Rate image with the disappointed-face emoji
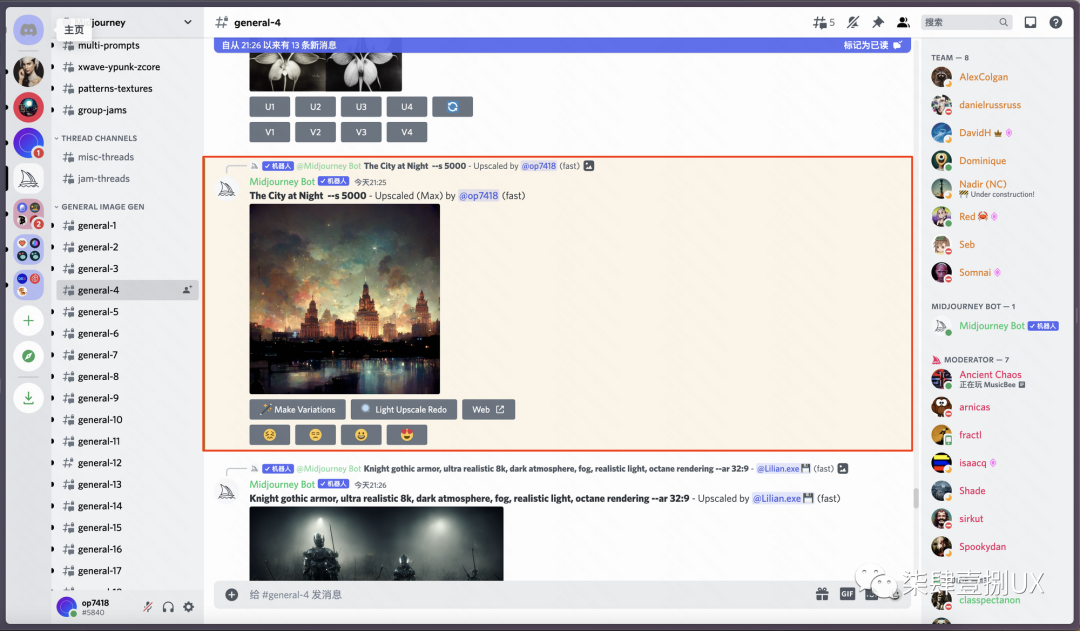Image resolution: width=1080 pixels, height=631 pixels. (x=315, y=435)
